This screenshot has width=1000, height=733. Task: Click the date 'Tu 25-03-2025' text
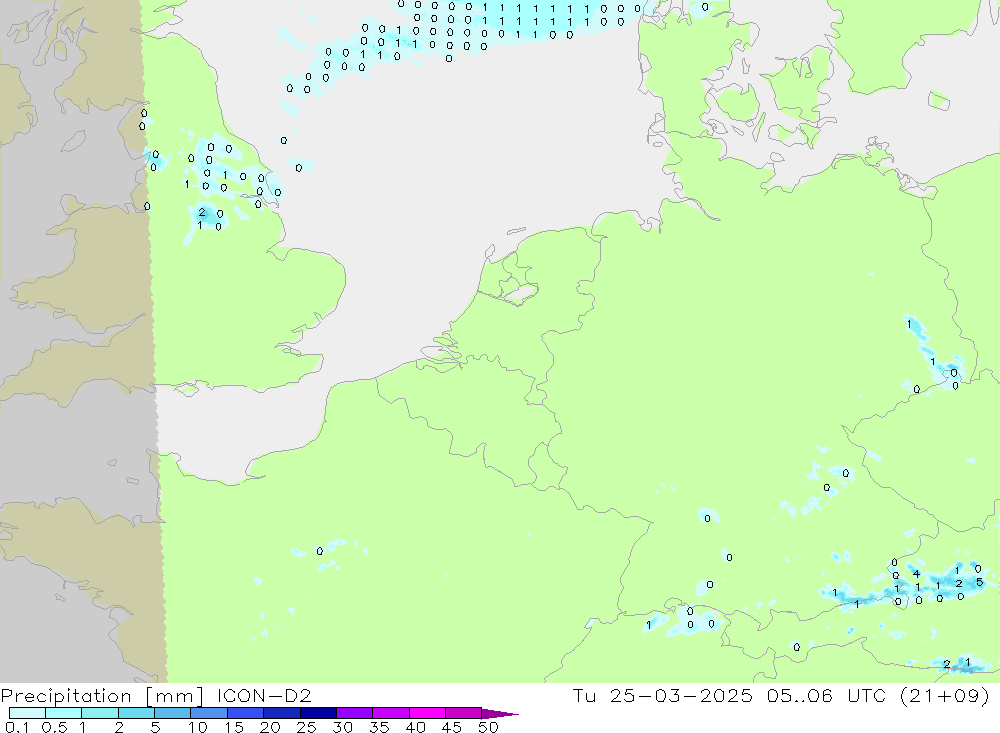point(662,695)
